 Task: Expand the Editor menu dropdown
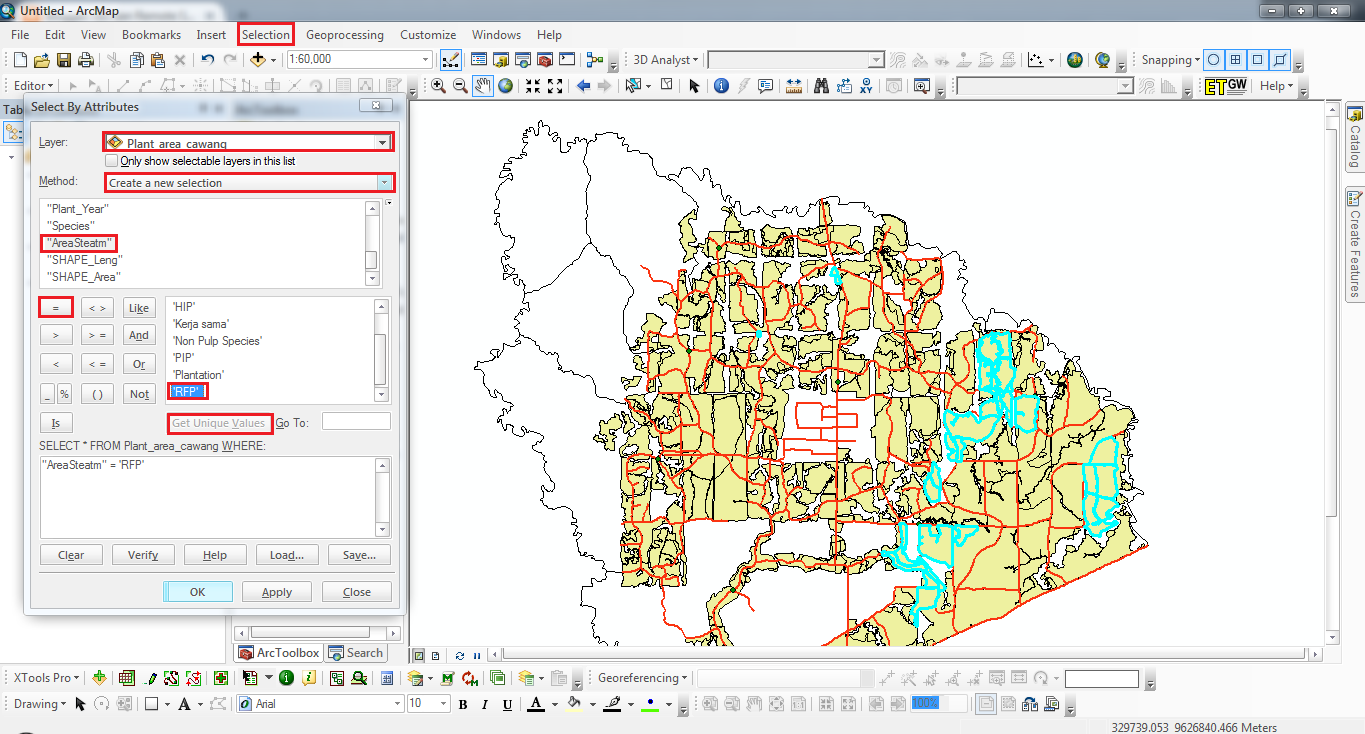(34, 86)
